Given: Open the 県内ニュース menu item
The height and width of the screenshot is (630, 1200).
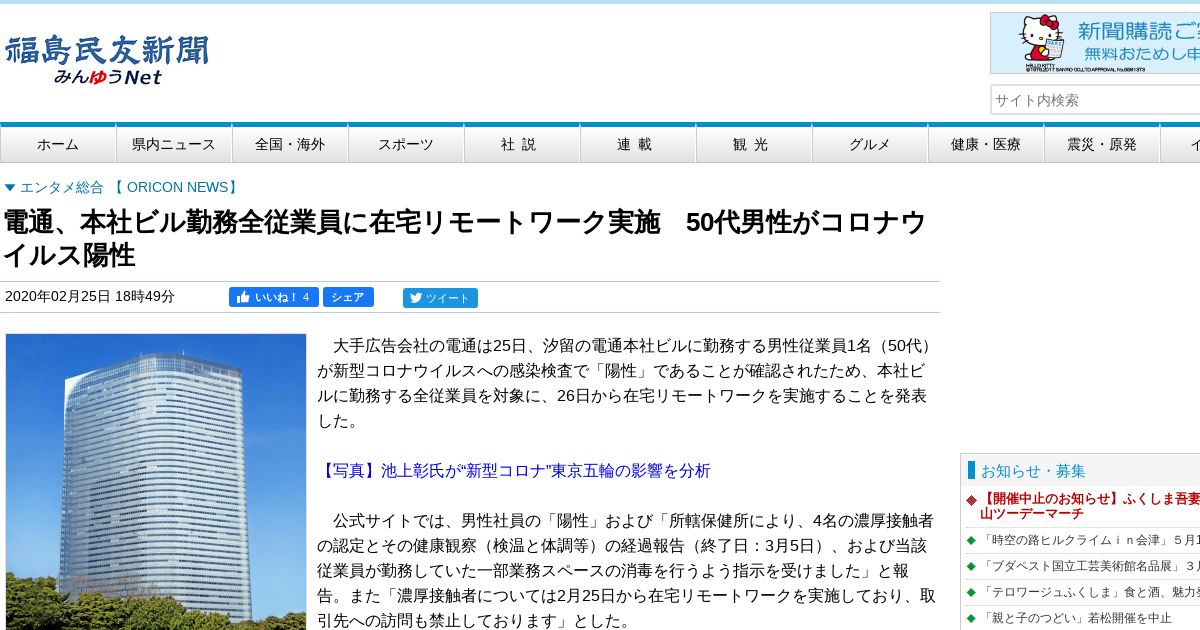Looking at the screenshot, I should tap(174, 144).
